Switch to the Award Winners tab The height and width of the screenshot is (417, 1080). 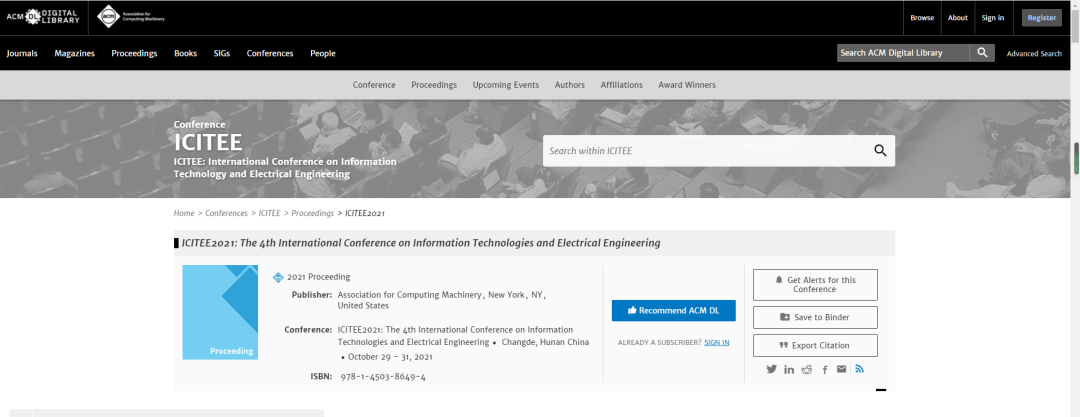(687, 85)
